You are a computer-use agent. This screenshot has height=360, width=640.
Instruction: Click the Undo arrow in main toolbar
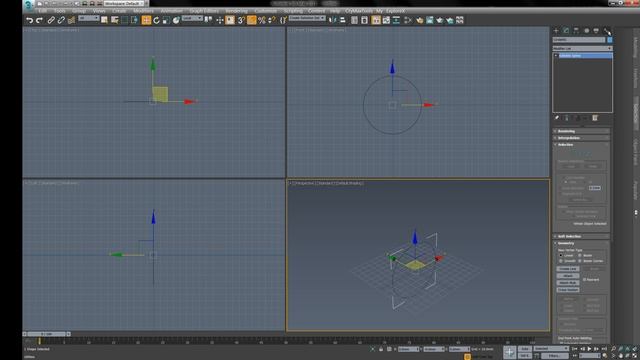coord(29,20)
